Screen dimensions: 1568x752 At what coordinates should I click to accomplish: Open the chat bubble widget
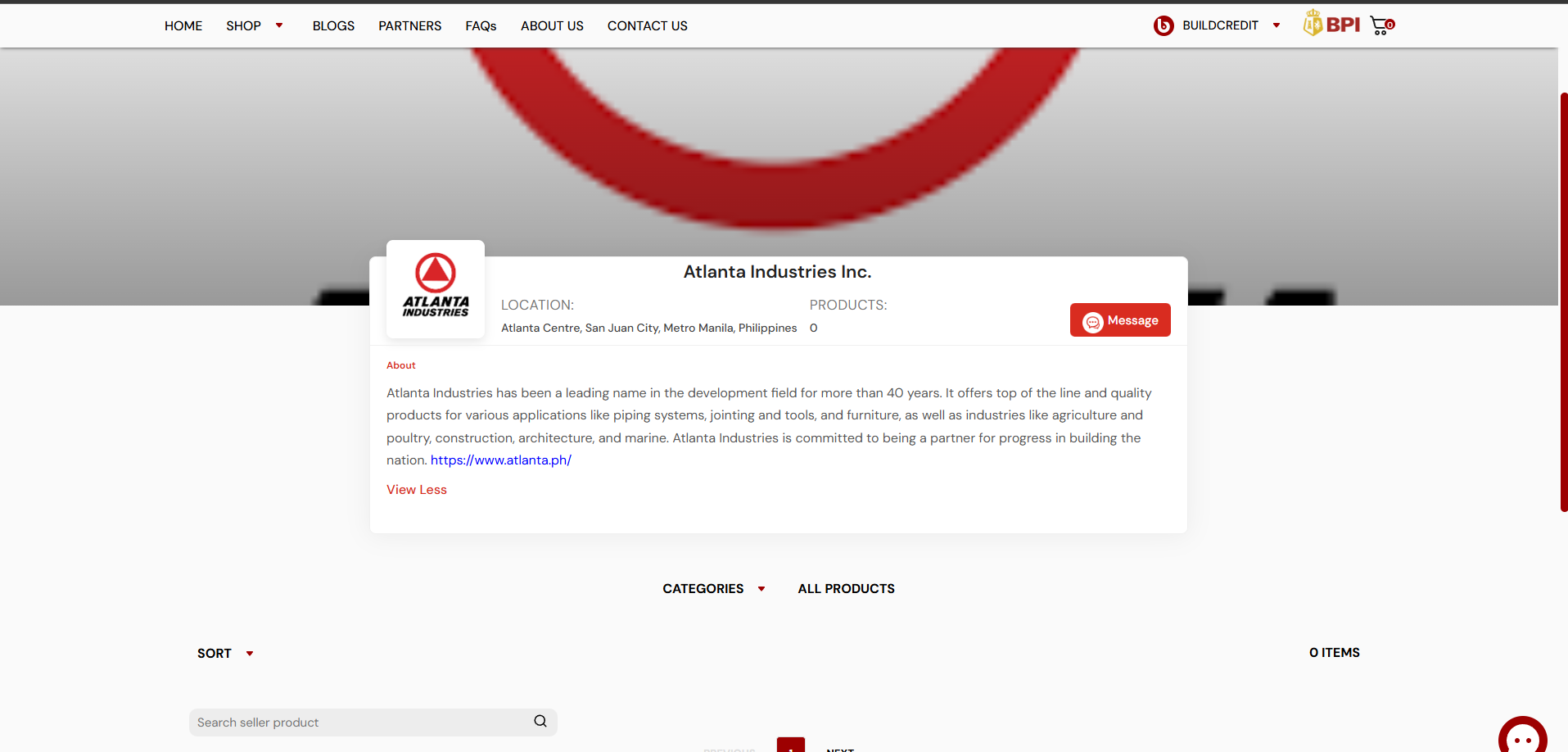1522,736
